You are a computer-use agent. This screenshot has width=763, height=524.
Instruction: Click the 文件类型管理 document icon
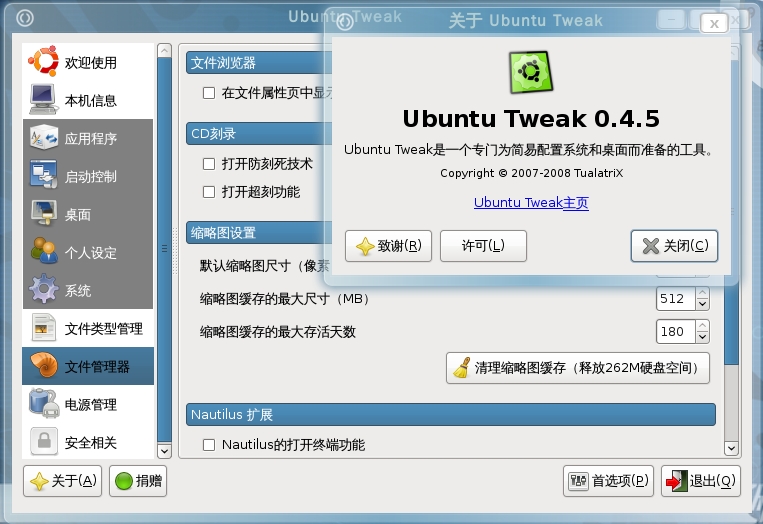tap(43, 327)
